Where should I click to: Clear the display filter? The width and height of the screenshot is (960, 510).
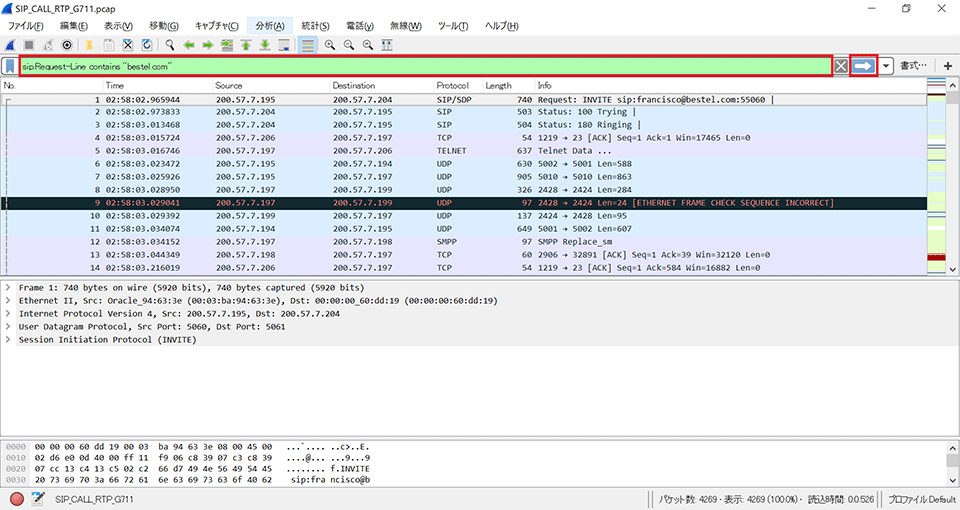click(841, 66)
